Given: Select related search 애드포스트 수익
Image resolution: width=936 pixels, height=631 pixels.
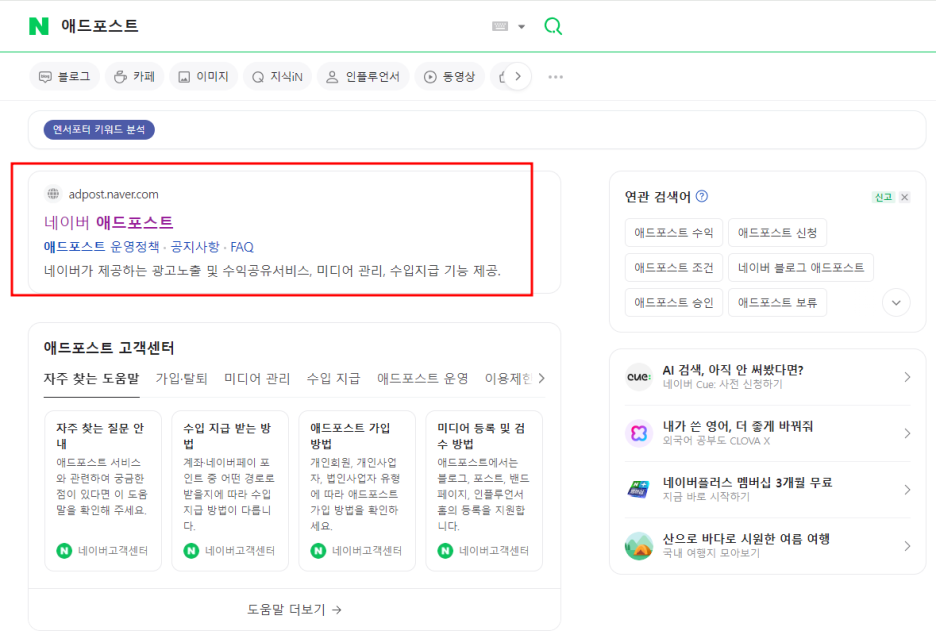Looking at the screenshot, I should 674,232.
